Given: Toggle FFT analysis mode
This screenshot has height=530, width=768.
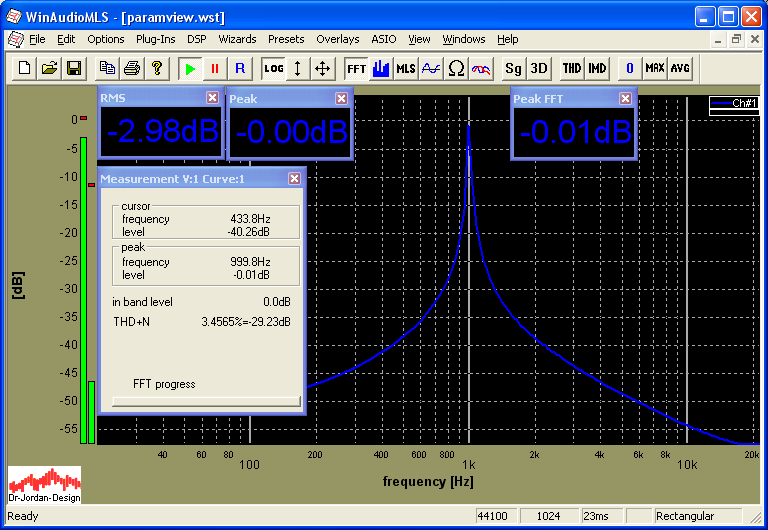Looking at the screenshot, I should (x=356, y=68).
